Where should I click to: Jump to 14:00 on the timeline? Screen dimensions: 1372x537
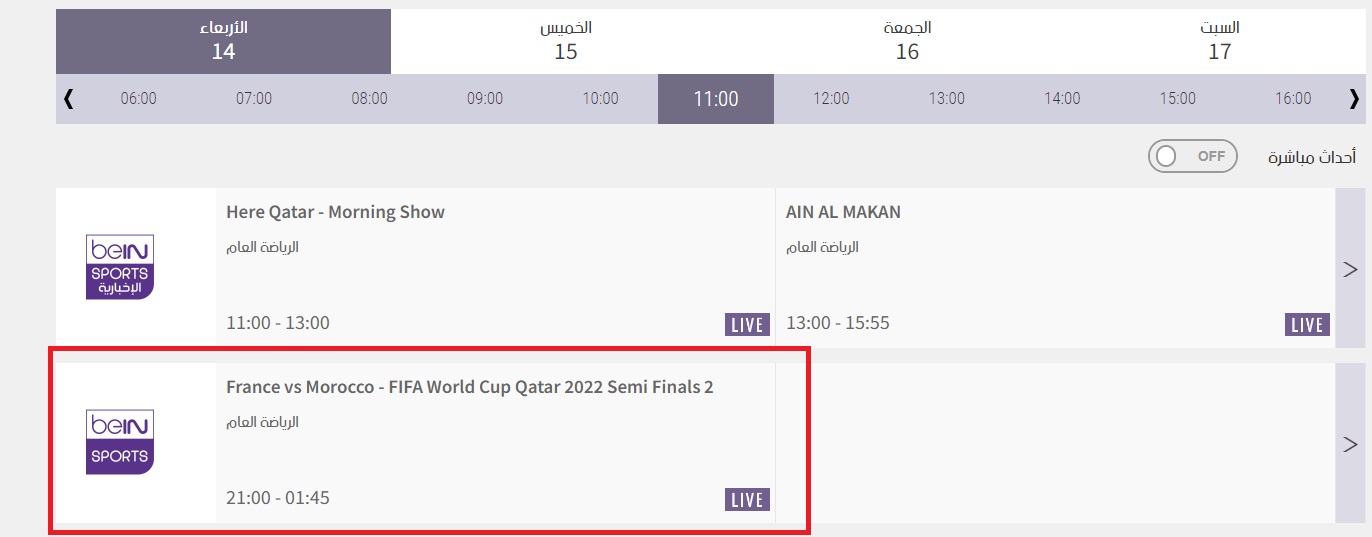pyautogui.click(x=1062, y=99)
